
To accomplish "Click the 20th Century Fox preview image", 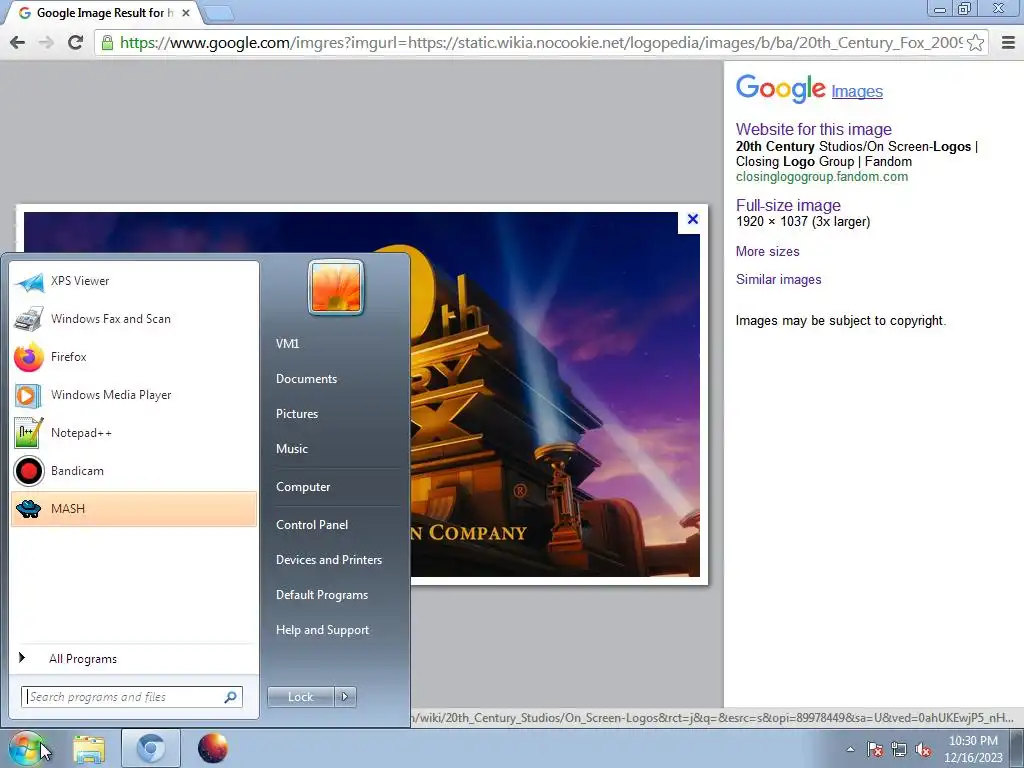I will tap(555, 394).
